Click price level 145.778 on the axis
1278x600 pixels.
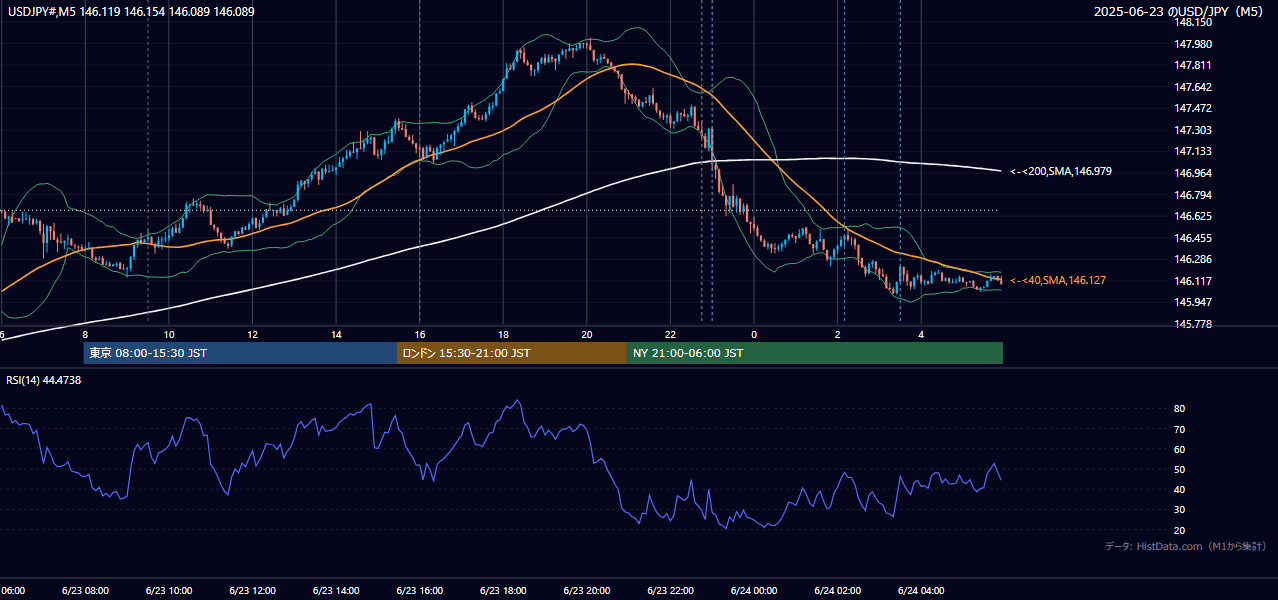point(1193,324)
